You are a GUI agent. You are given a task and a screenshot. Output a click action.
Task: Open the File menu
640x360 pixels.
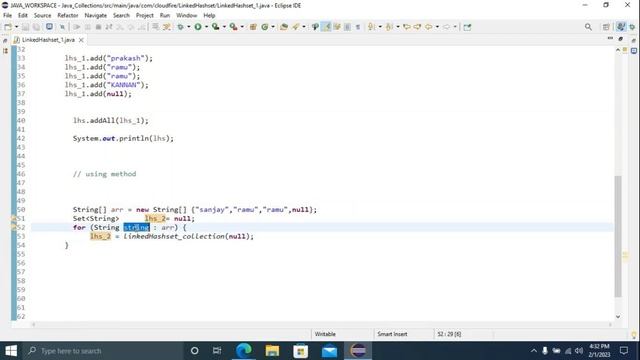(x=7, y=15)
